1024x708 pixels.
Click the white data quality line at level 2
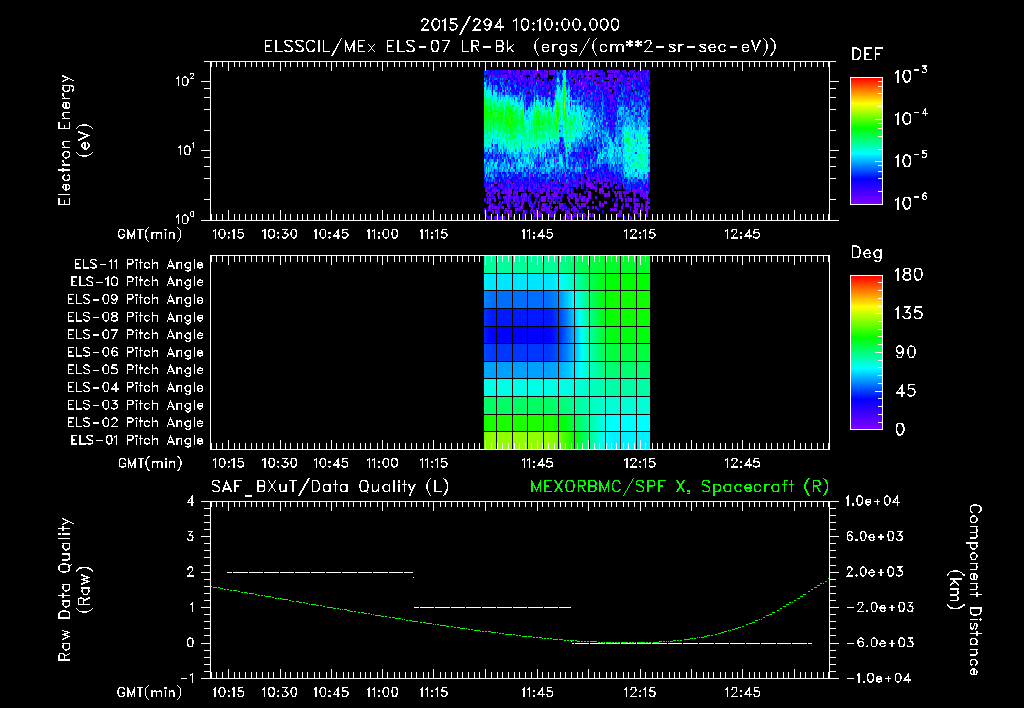(320, 572)
